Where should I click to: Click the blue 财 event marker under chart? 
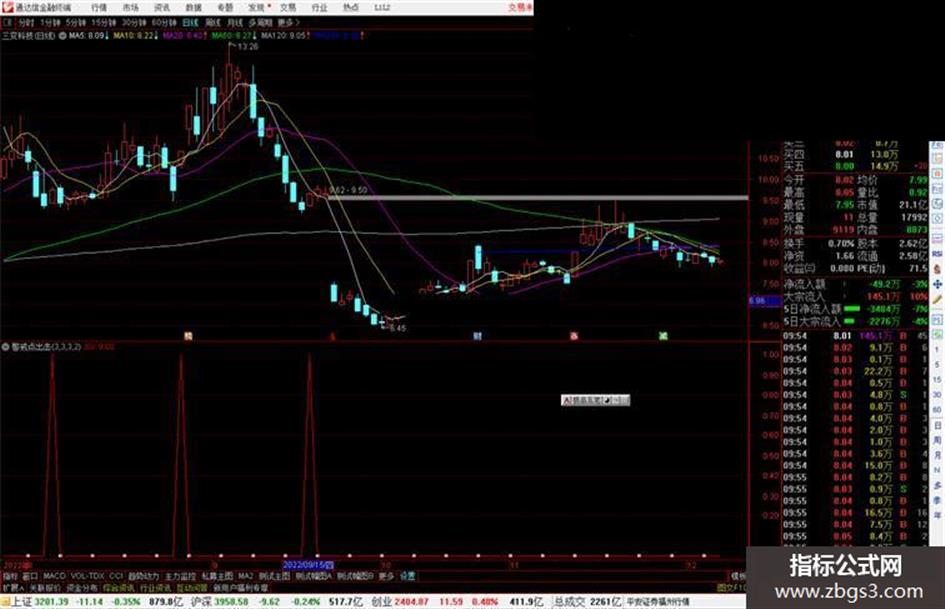point(477,336)
